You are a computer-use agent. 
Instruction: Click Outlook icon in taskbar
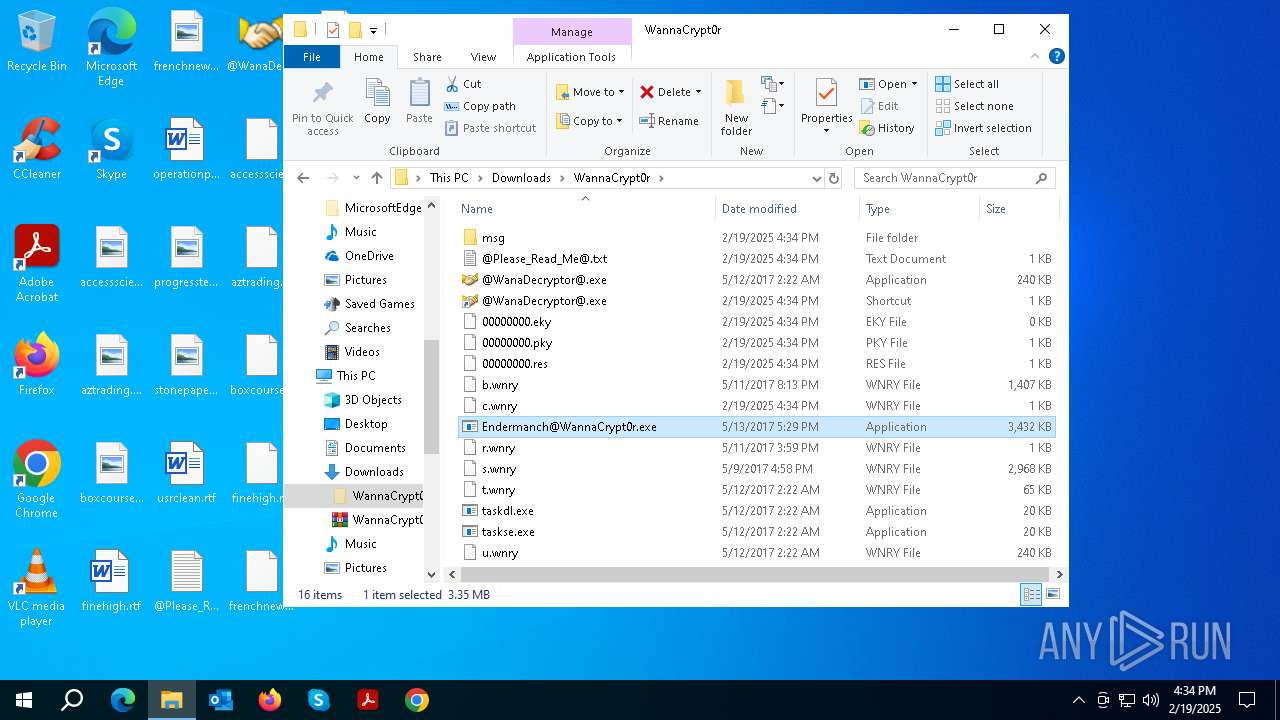221,700
